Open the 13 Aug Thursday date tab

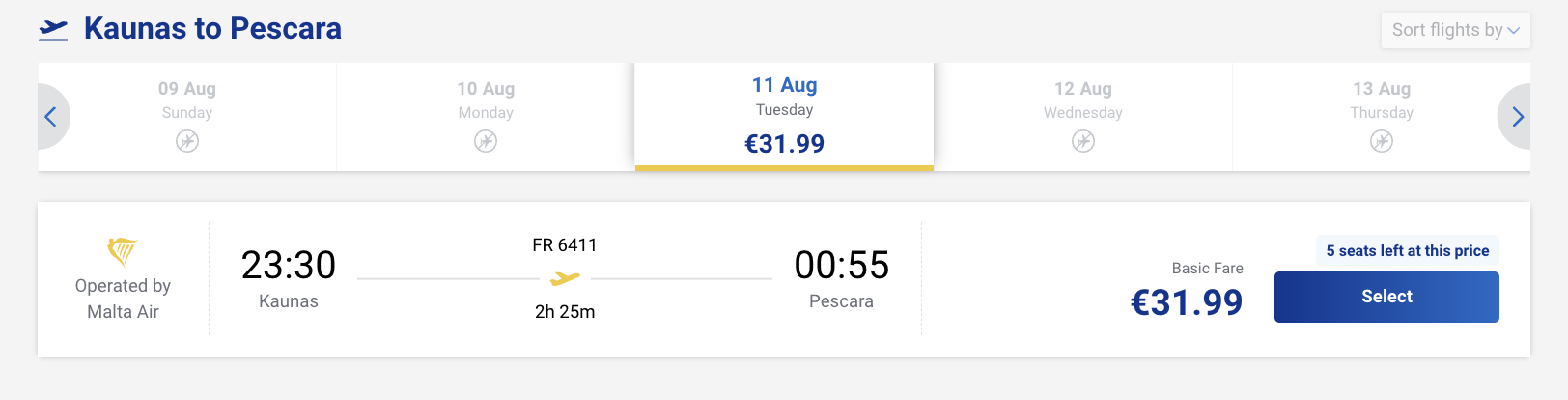1382,100
